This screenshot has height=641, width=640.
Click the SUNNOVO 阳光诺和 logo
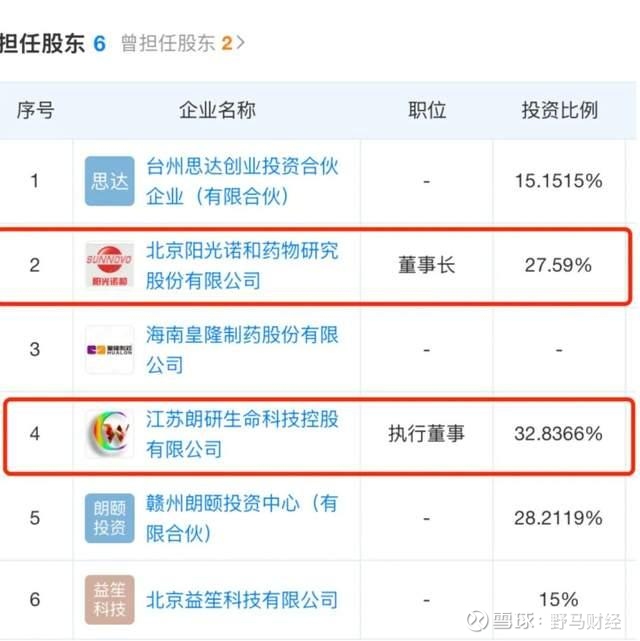pos(109,265)
